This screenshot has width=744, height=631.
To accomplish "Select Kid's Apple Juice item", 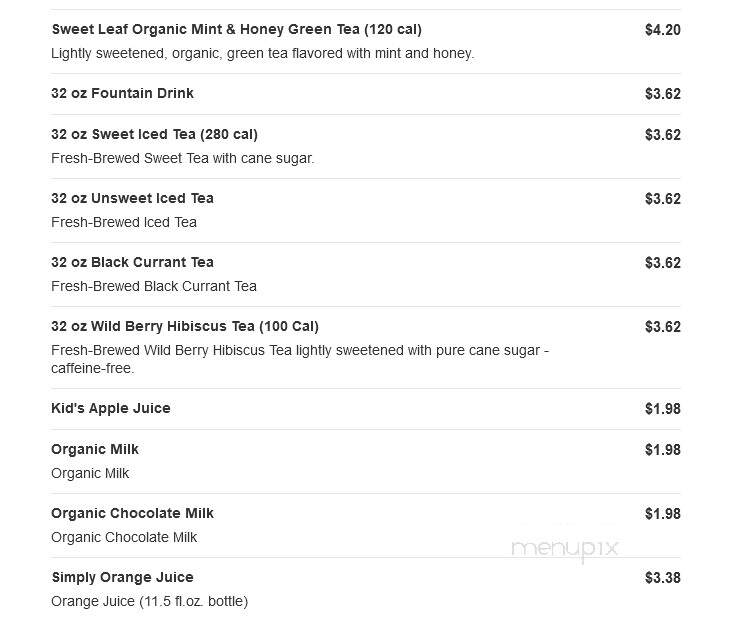I will 111,408.
